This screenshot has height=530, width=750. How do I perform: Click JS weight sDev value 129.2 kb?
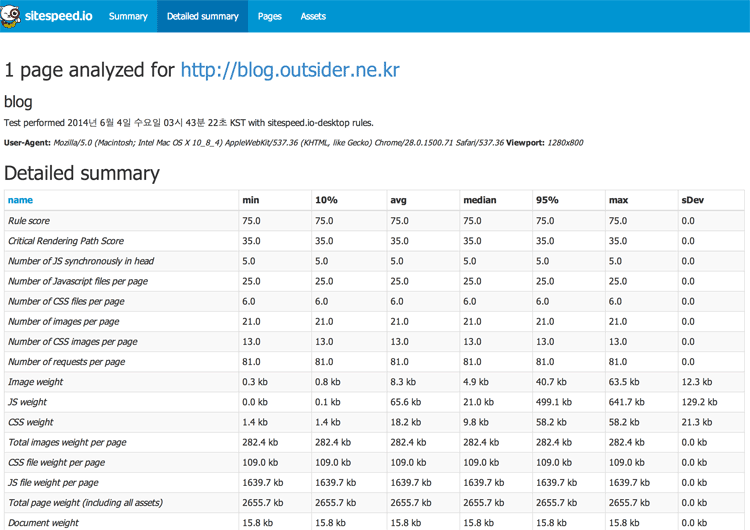[x=699, y=401]
